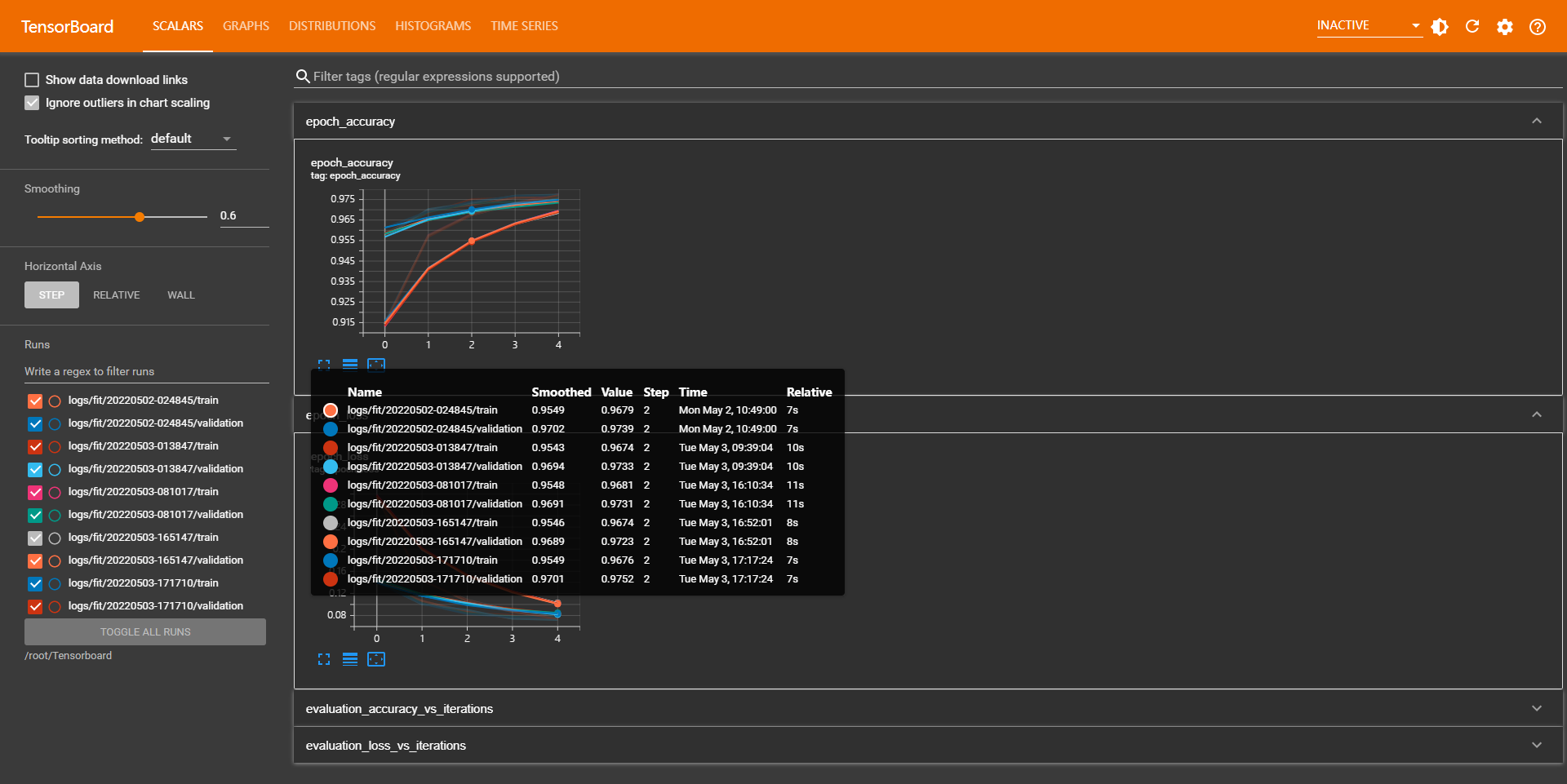Image resolution: width=1567 pixels, height=784 pixels.
Task: Open the DISTRIBUTIONS tab
Action: click(332, 26)
